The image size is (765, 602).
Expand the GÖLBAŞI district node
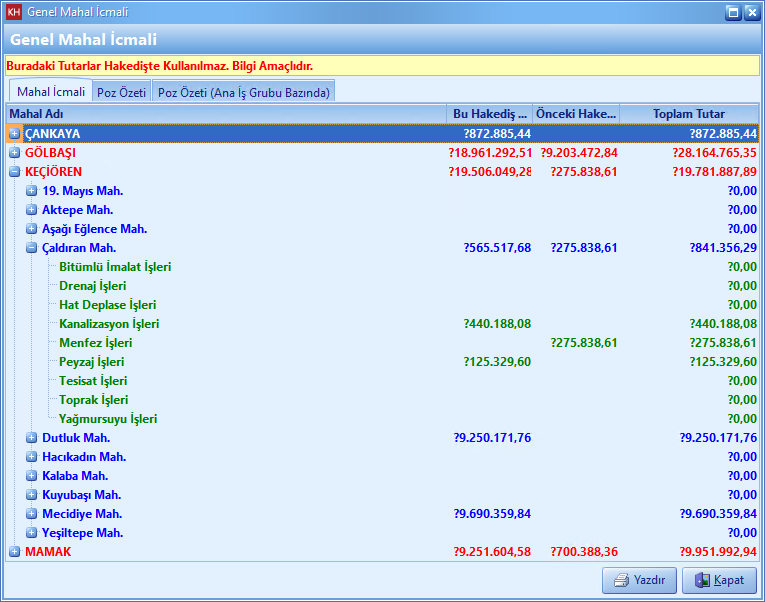point(15,153)
